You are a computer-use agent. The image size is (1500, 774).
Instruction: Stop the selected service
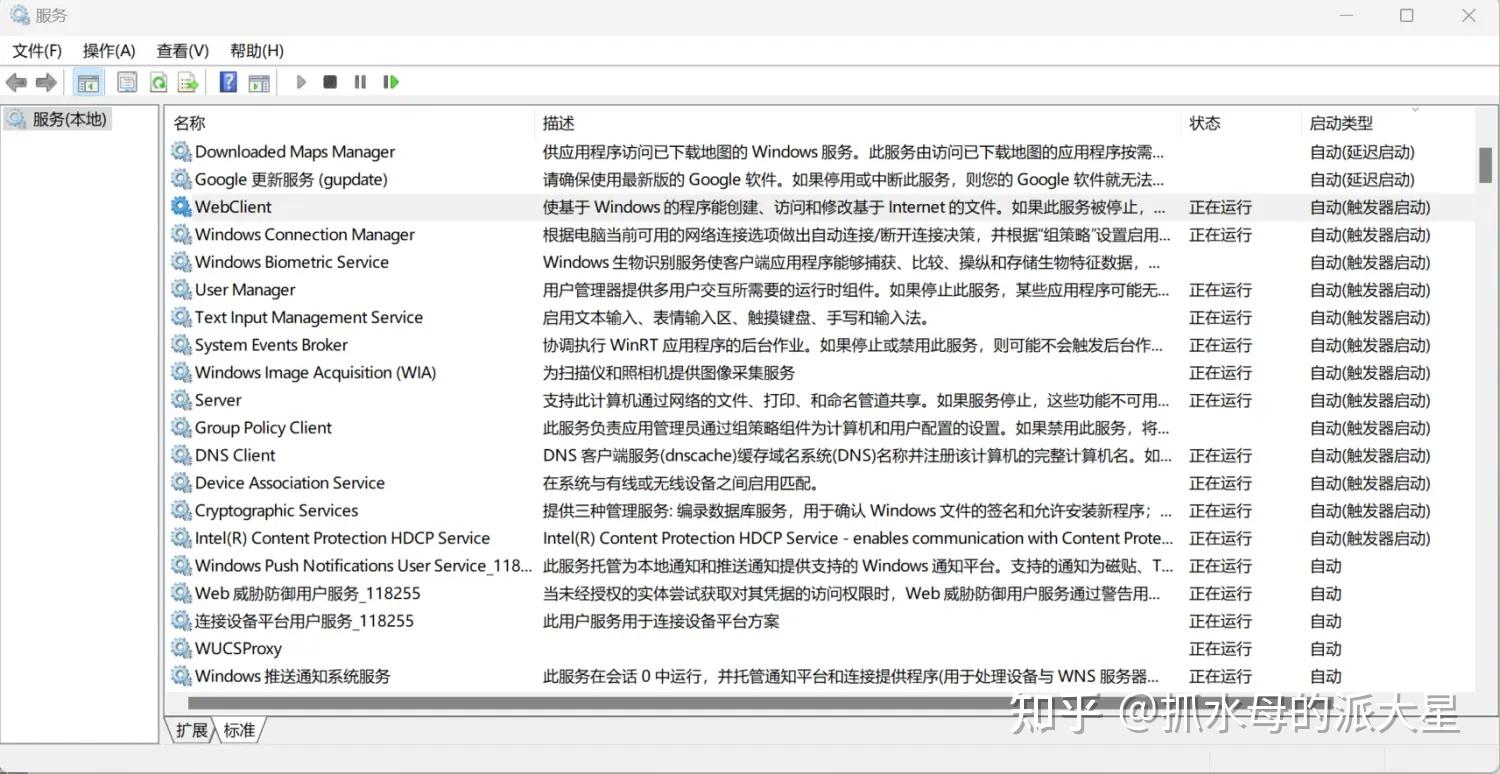330,82
